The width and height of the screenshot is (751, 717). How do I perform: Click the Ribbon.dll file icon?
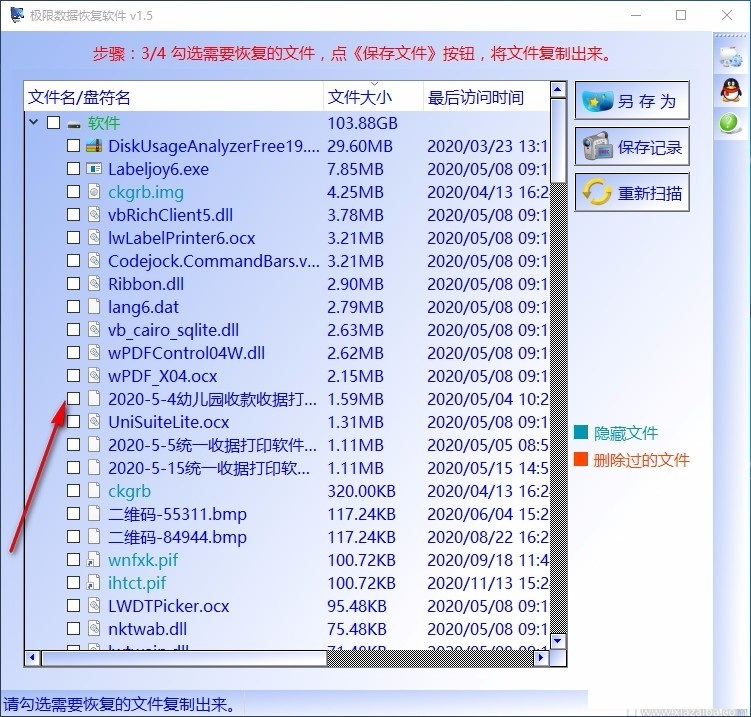click(94, 284)
